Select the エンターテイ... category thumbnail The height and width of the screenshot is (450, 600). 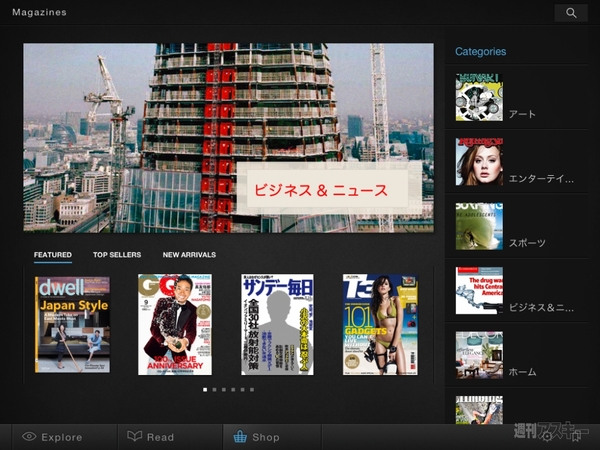tap(479, 162)
